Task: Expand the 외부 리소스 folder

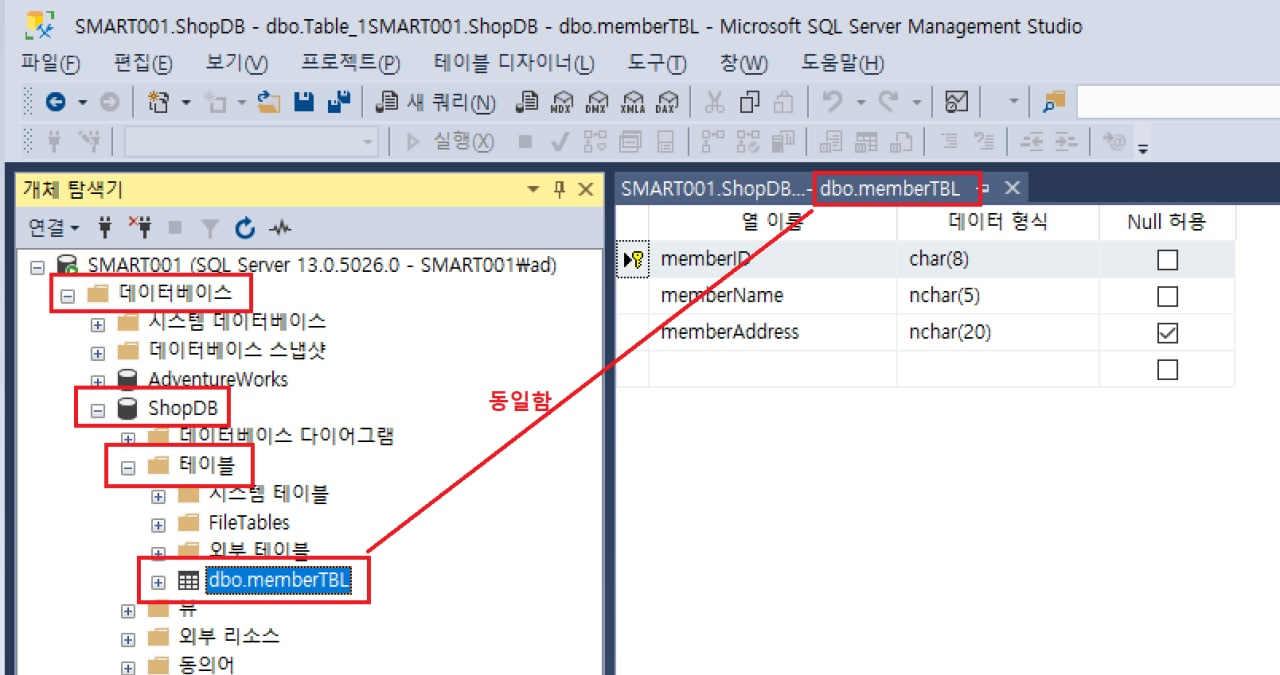Action: tap(127, 639)
